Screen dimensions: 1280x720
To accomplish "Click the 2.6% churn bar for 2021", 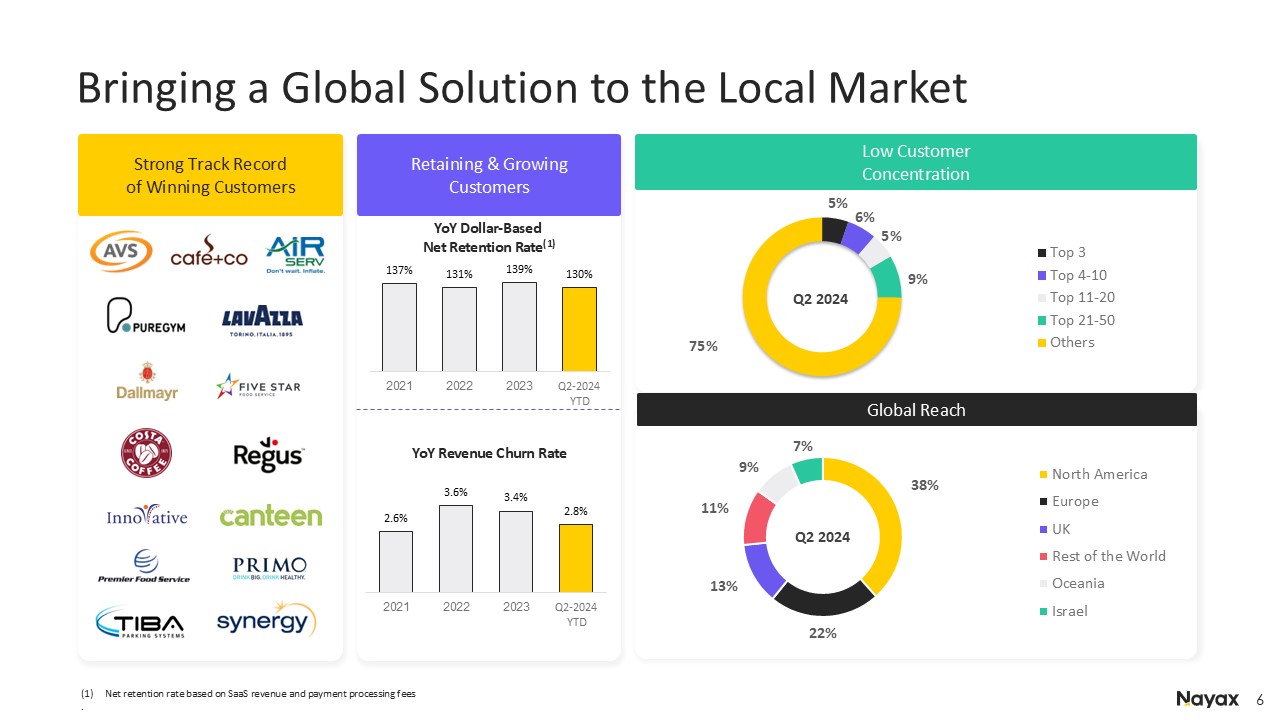I will point(396,561).
